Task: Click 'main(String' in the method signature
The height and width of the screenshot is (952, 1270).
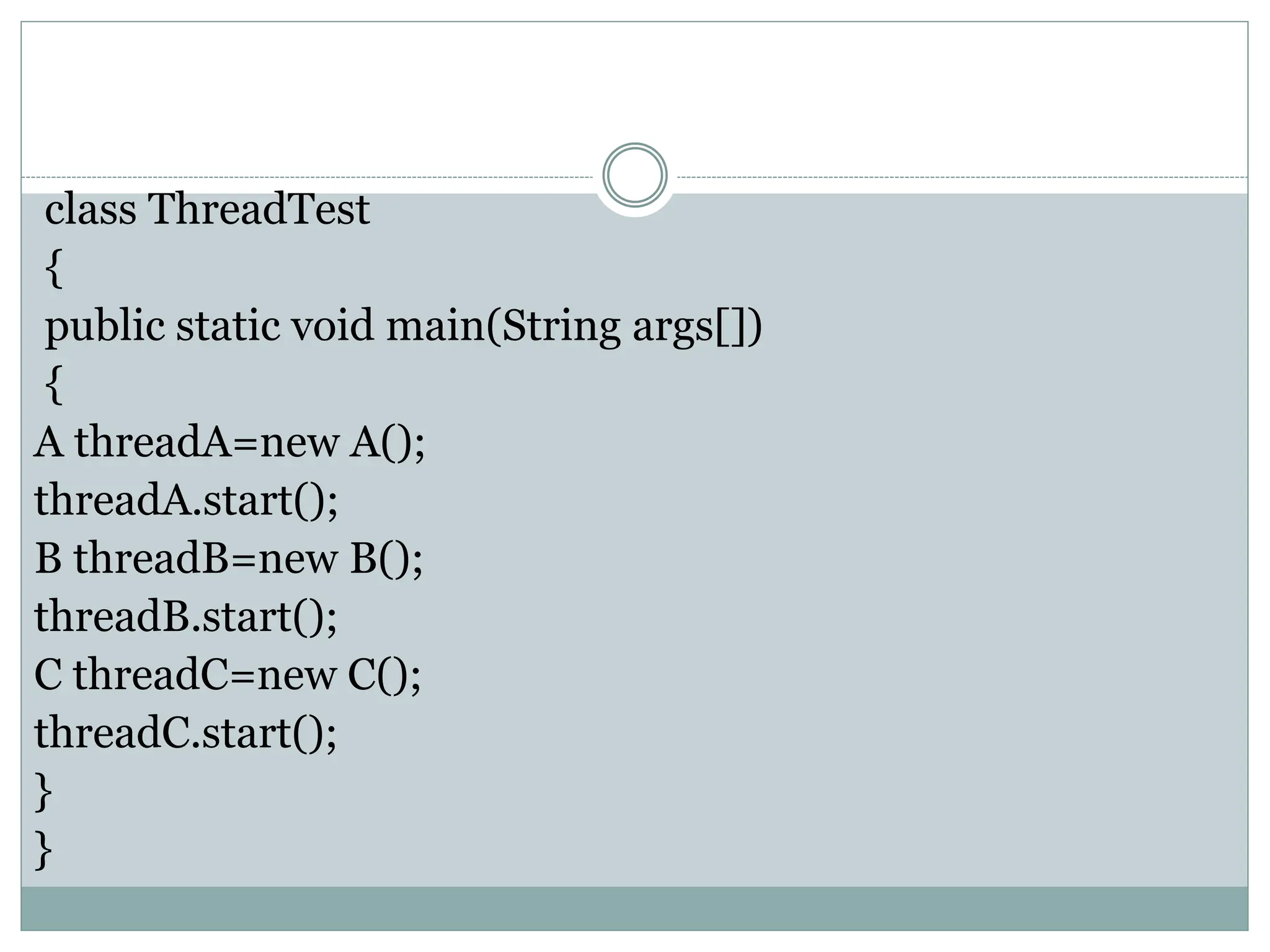Action: pos(503,326)
